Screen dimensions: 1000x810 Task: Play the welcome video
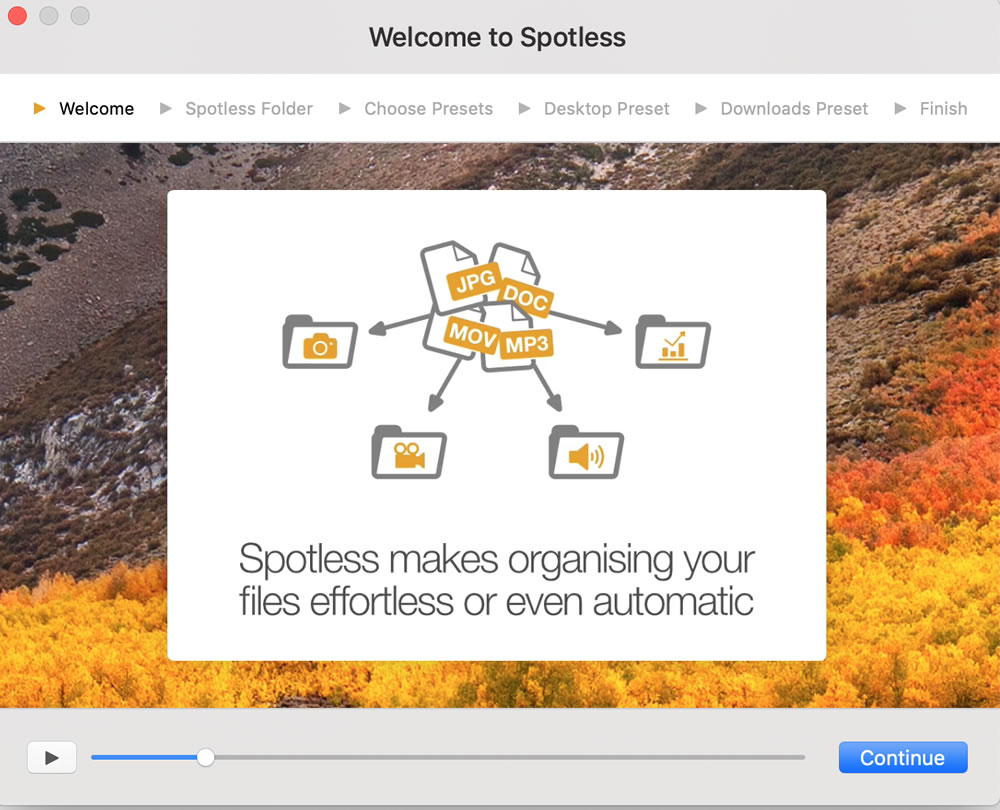[x=52, y=758]
